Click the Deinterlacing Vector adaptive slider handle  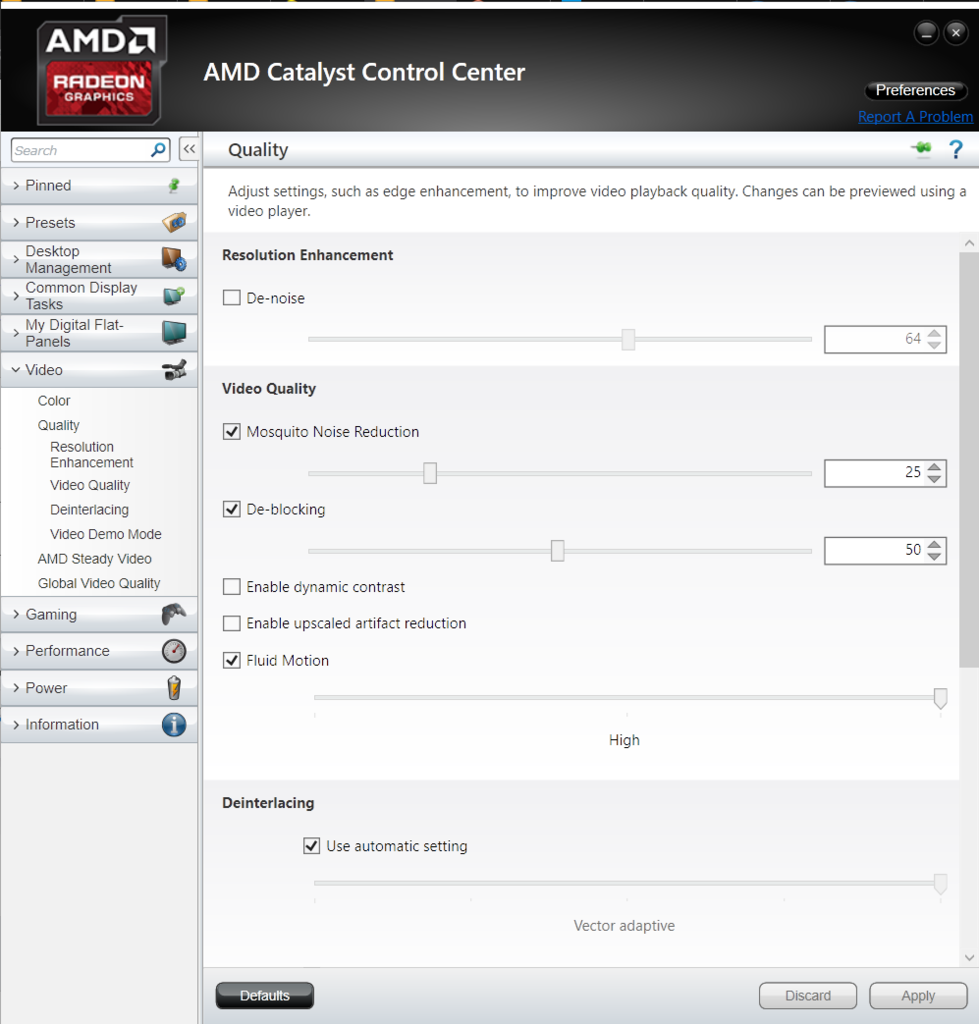point(940,884)
